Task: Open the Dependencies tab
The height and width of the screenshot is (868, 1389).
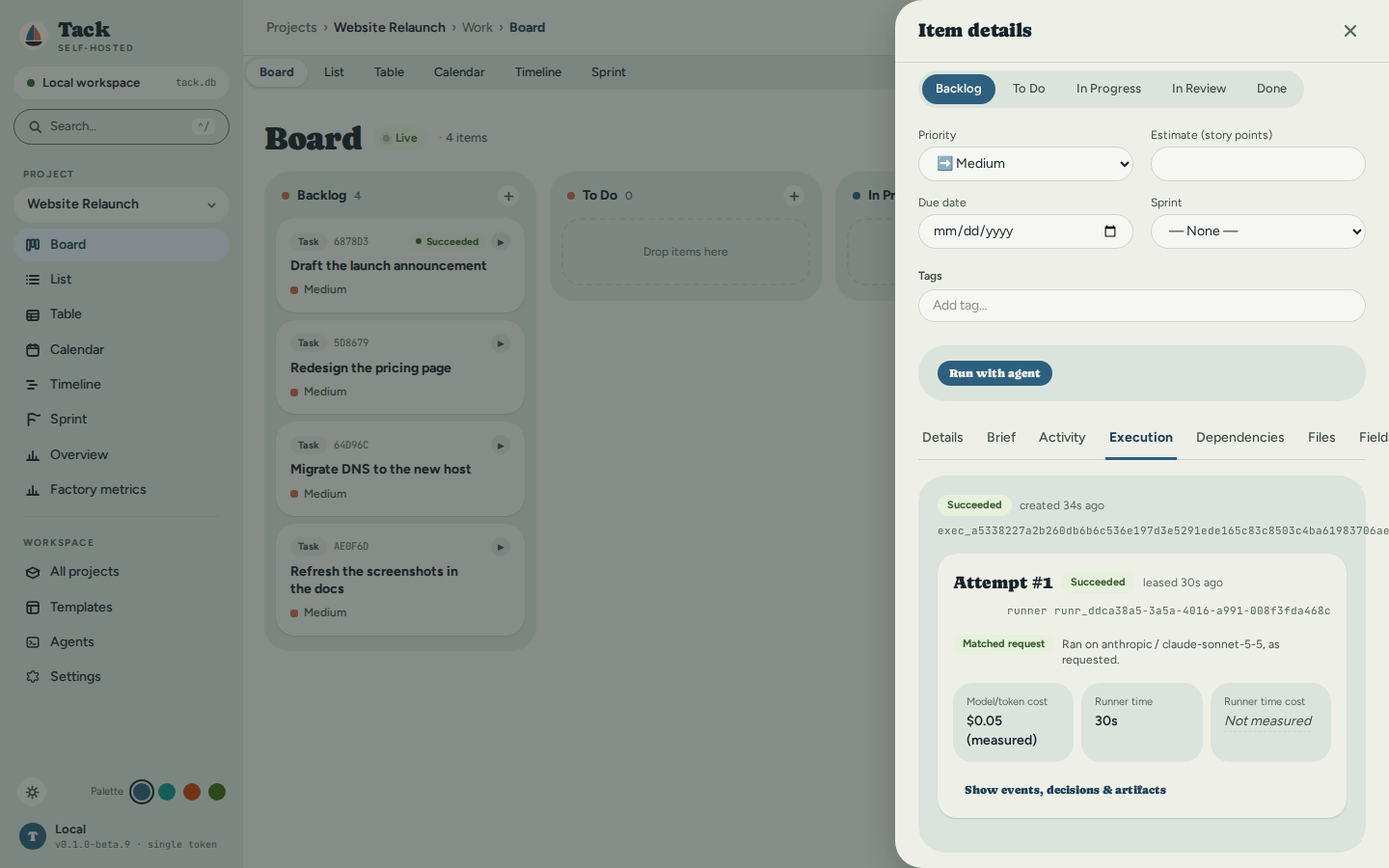Action: (1240, 438)
